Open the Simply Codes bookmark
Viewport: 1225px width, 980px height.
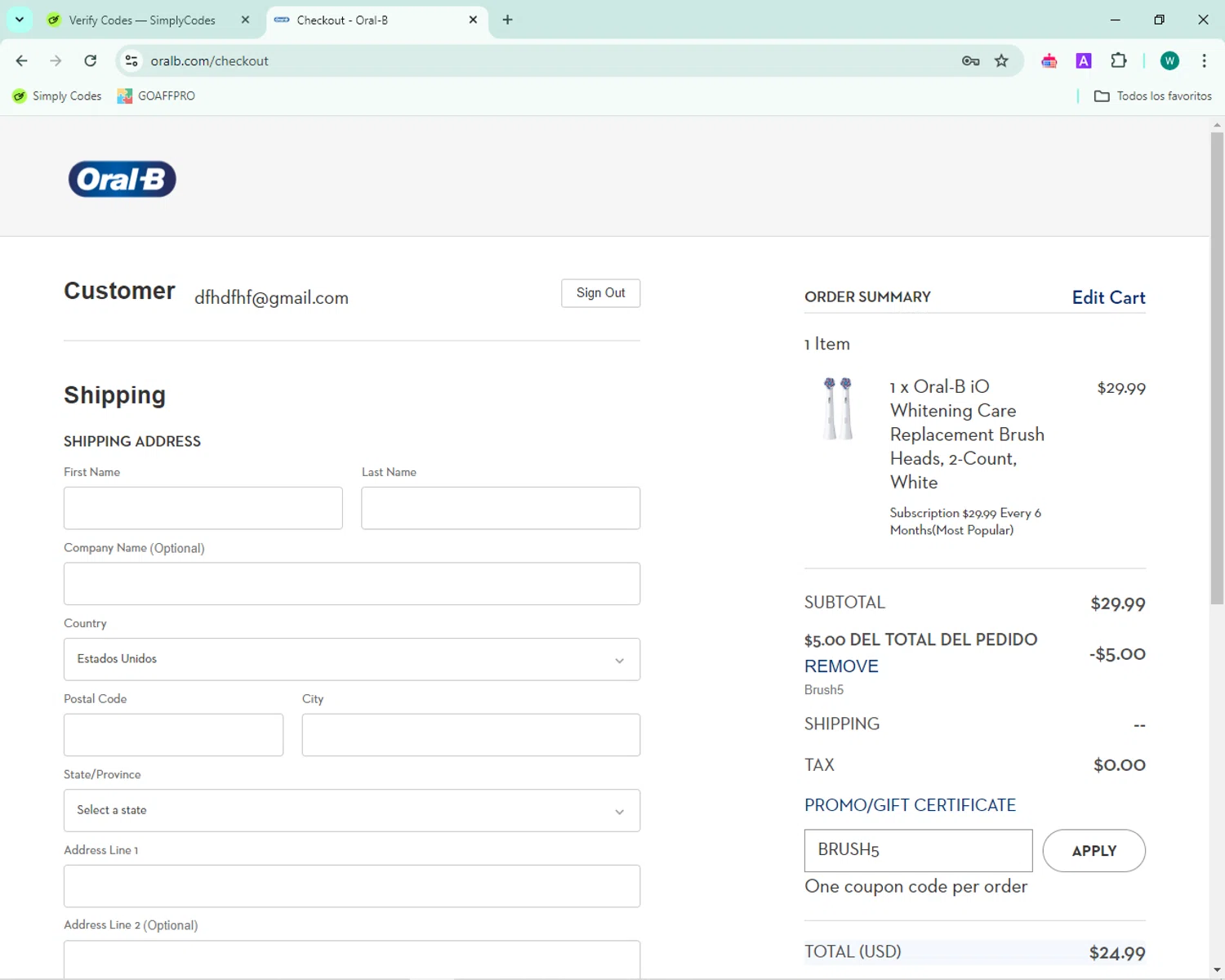[57, 96]
